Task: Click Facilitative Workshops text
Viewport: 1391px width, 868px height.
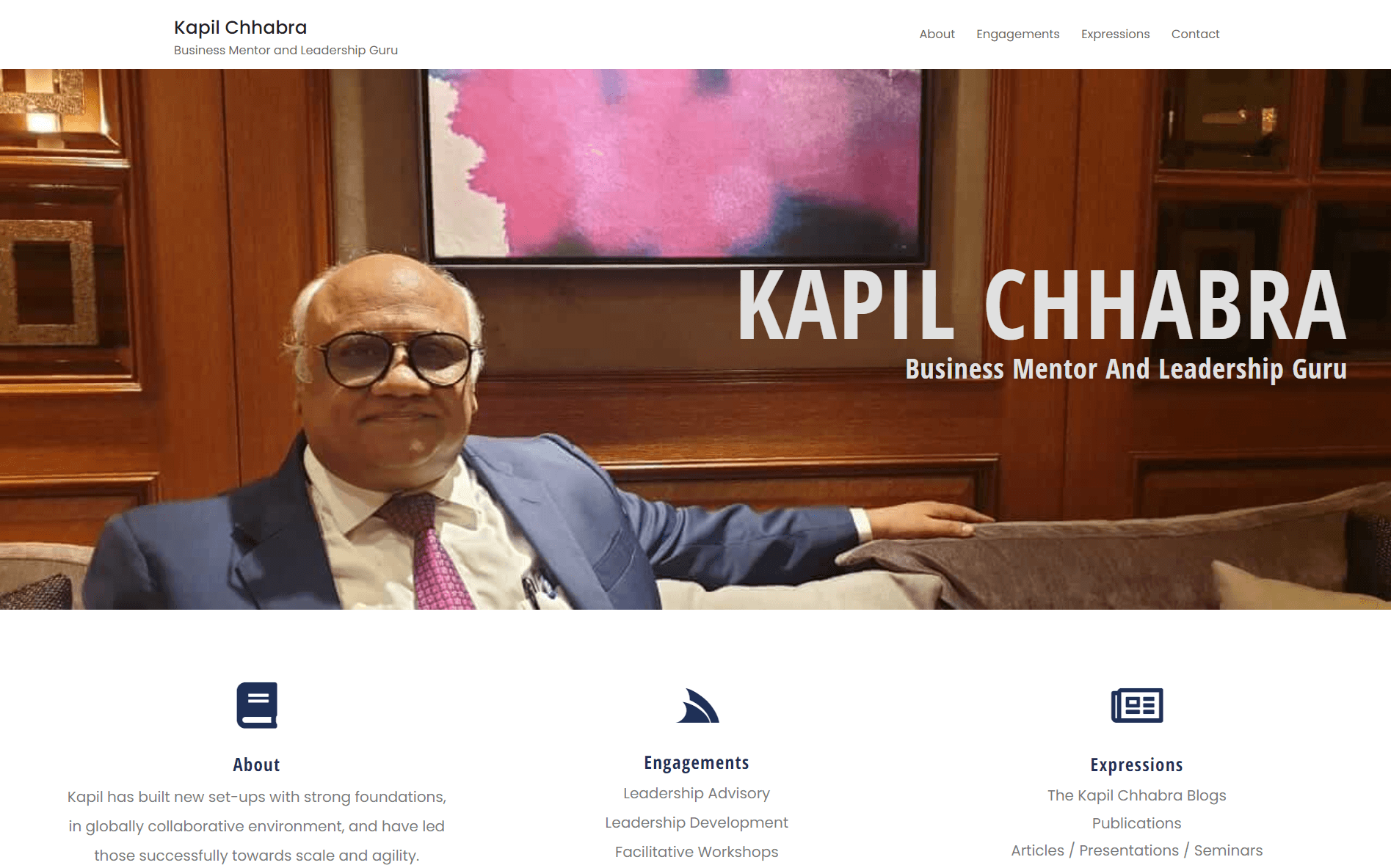Action: pos(697,852)
